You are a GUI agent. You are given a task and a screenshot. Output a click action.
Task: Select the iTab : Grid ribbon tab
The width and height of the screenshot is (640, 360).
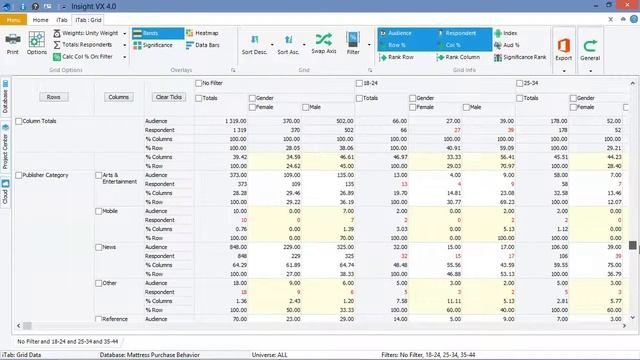88,20
